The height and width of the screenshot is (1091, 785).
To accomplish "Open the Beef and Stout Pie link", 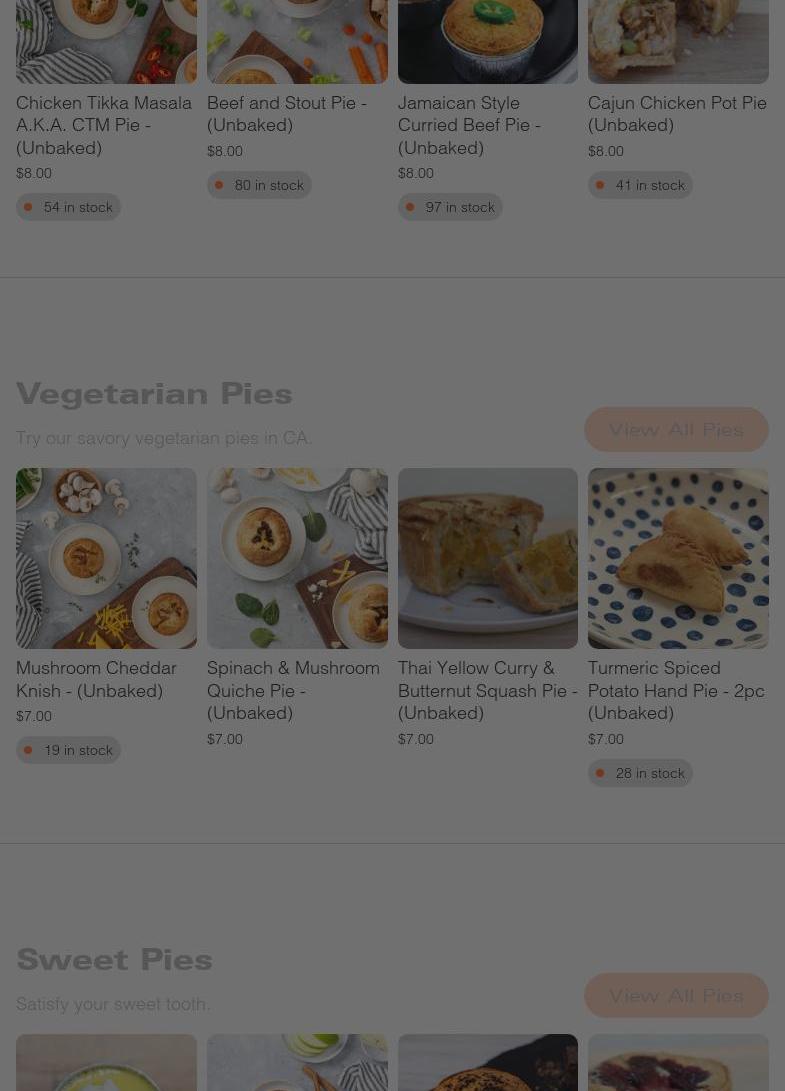I will coord(287,113).
